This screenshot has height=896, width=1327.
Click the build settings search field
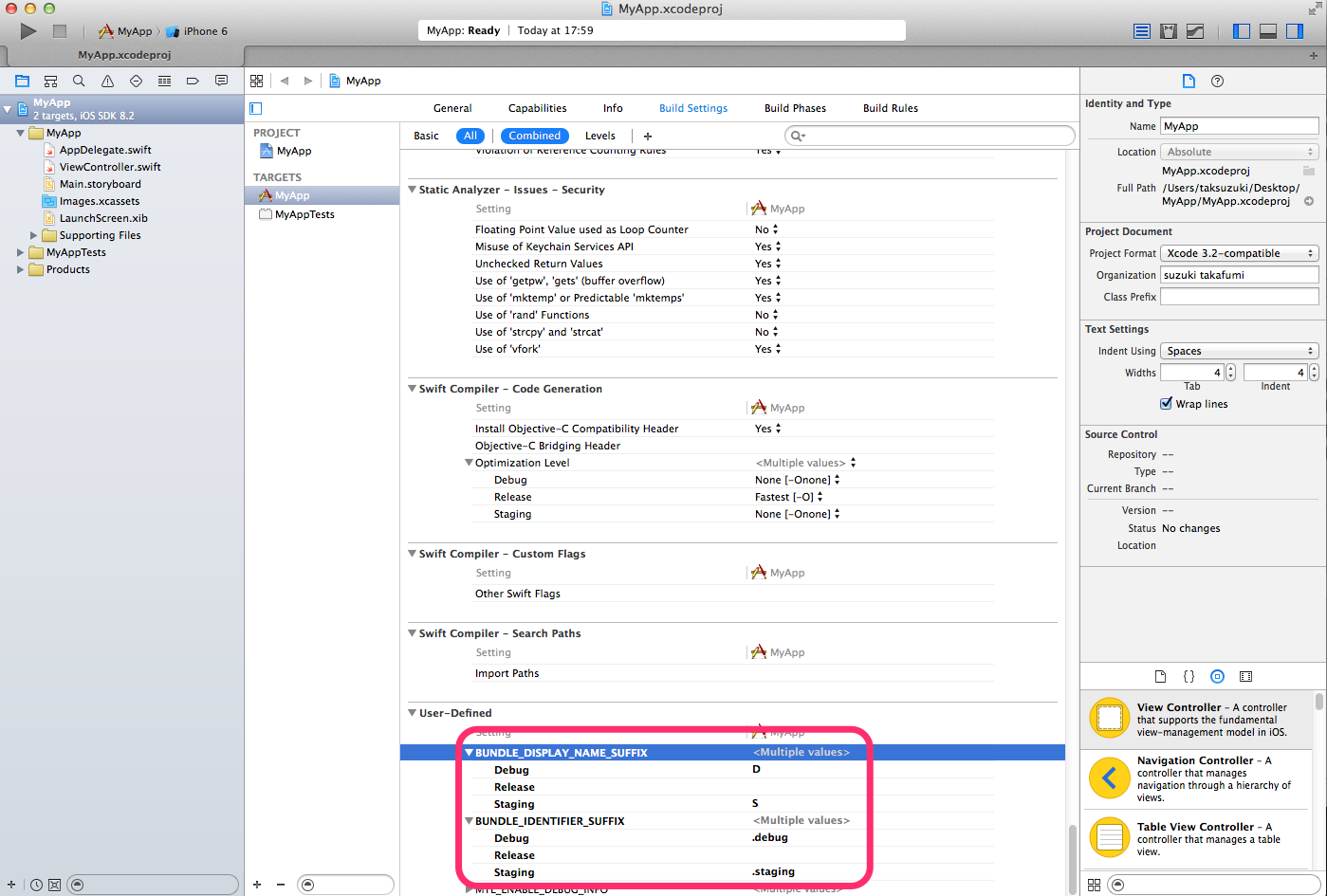point(934,136)
